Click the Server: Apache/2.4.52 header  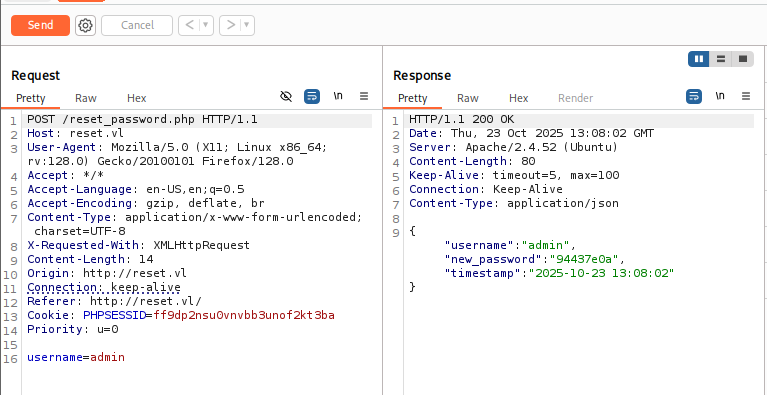514,148
